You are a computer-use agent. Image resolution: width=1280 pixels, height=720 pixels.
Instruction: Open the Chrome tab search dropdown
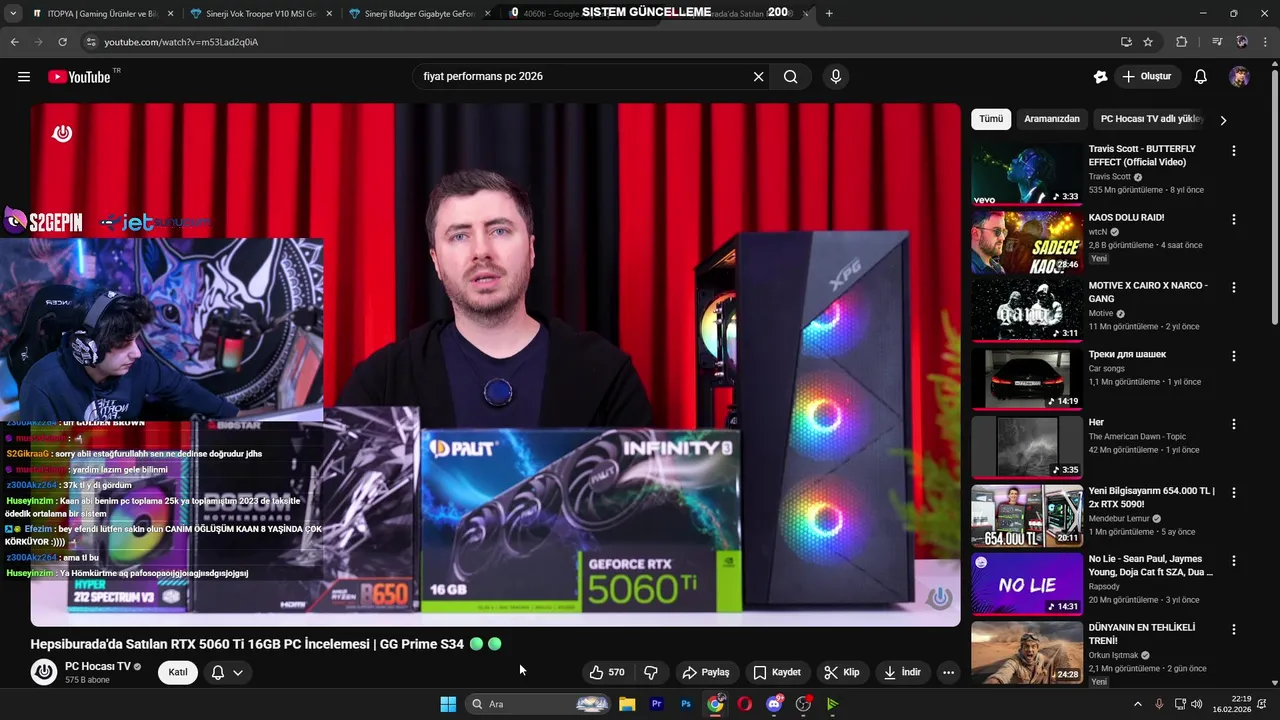coord(13,13)
